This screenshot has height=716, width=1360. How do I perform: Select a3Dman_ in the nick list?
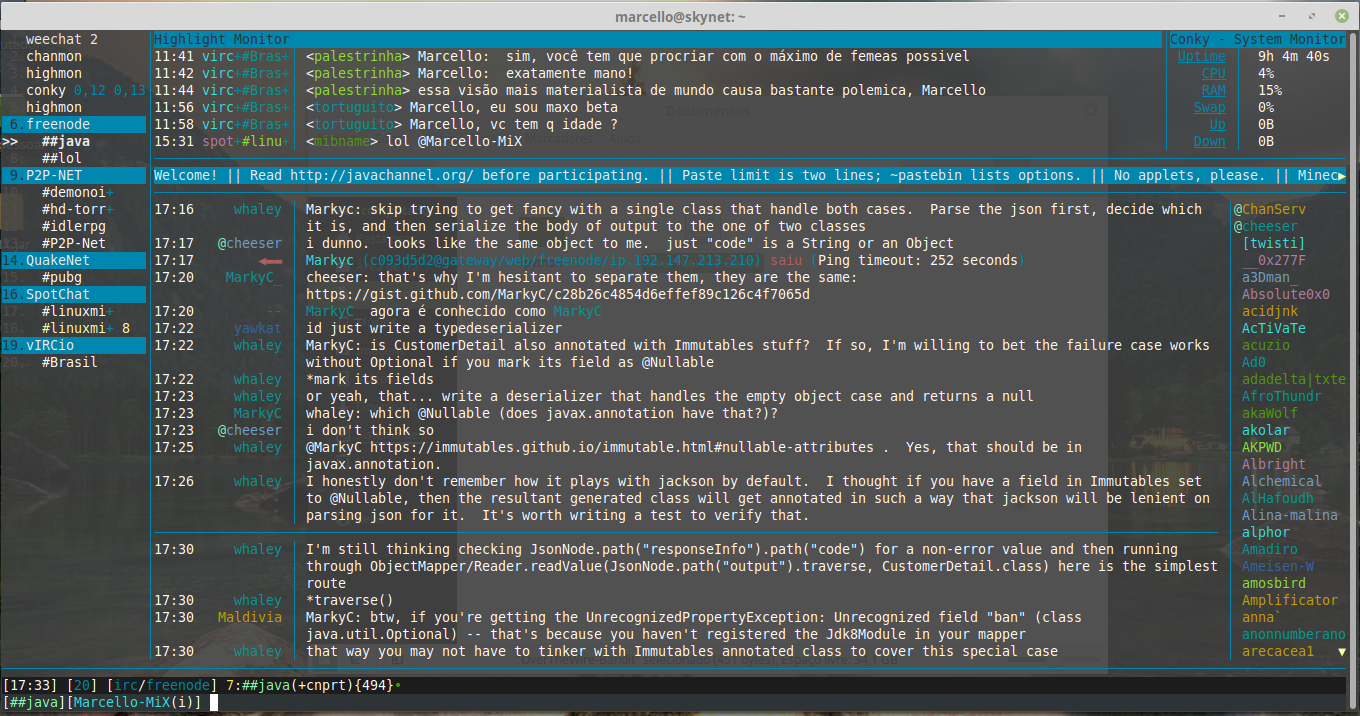pyautogui.click(x=1270, y=277)
